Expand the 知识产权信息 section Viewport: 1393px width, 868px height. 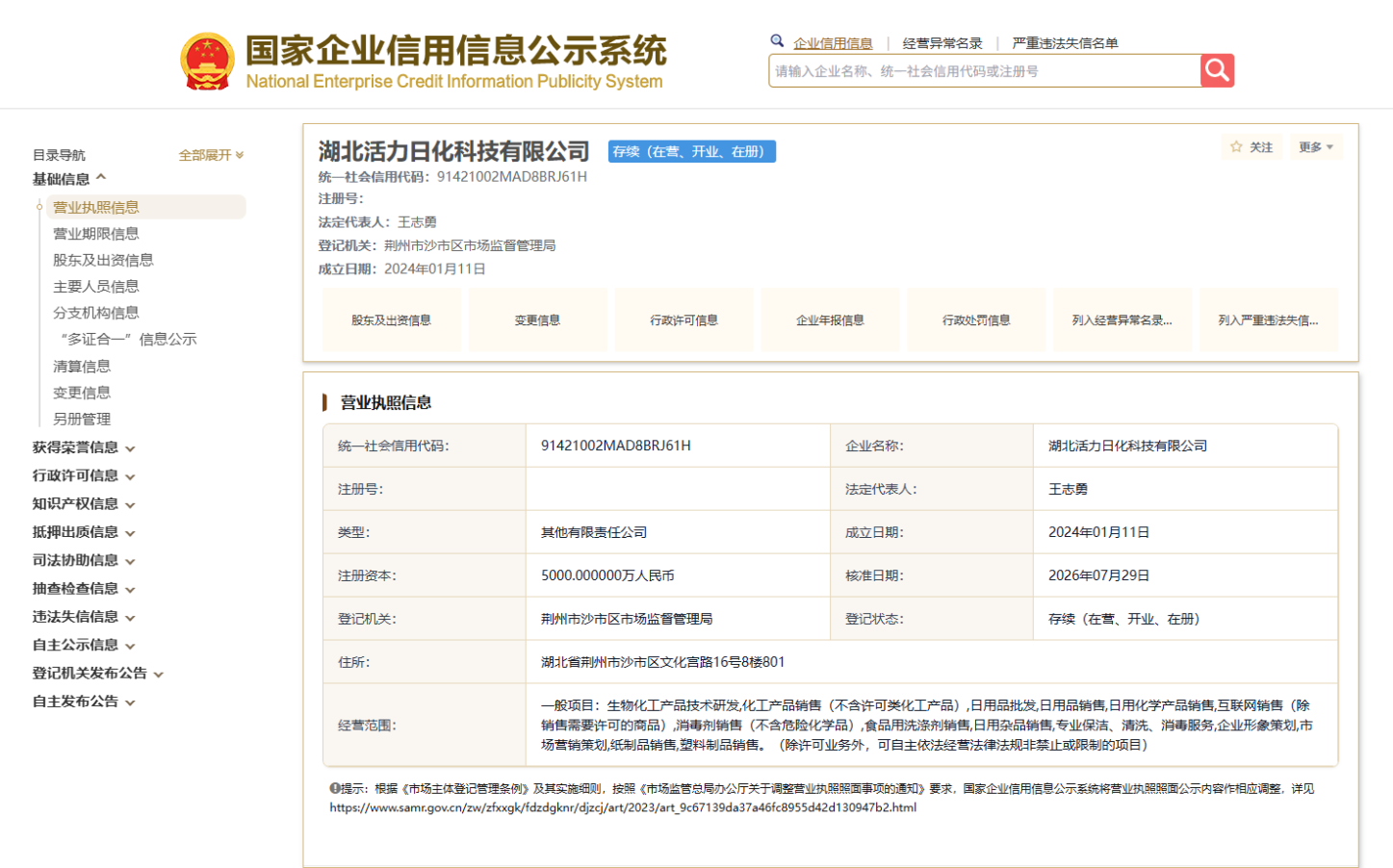point(84,503)
